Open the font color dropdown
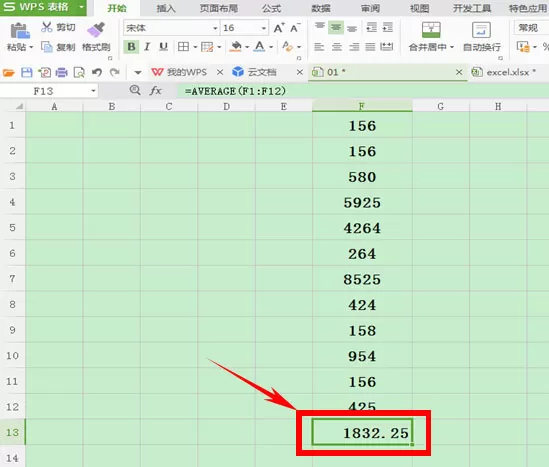This screenshot has width=549, height=467. pyautogui.click(x=271, y=47)
